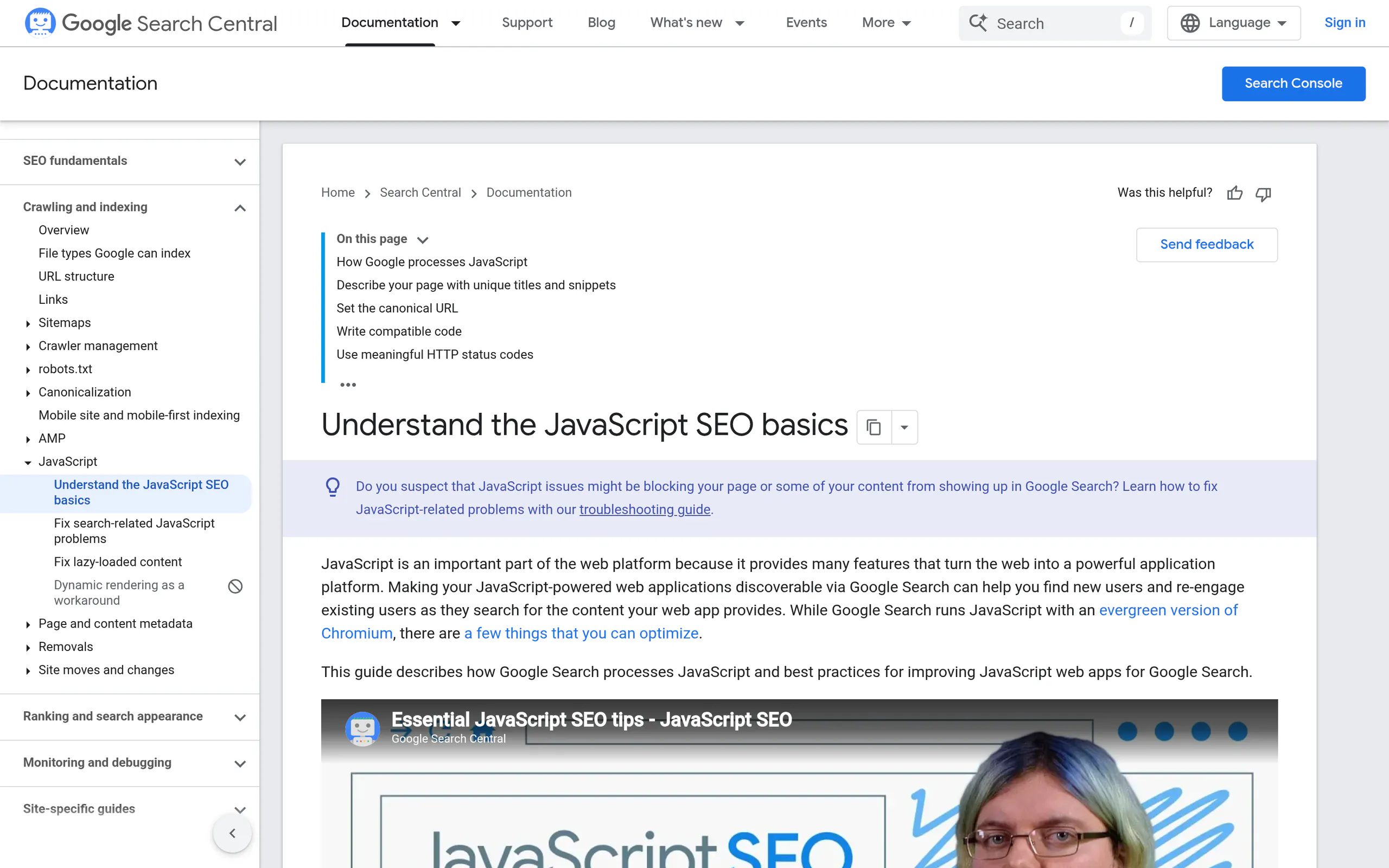
Task: Open the copy options dropdown arrow
Action: 904,427
